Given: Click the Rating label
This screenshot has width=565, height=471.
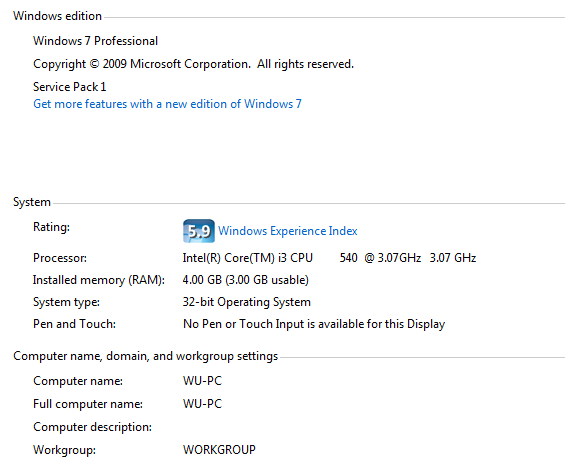Looking at the screenshot, I should tap(52, 227).
